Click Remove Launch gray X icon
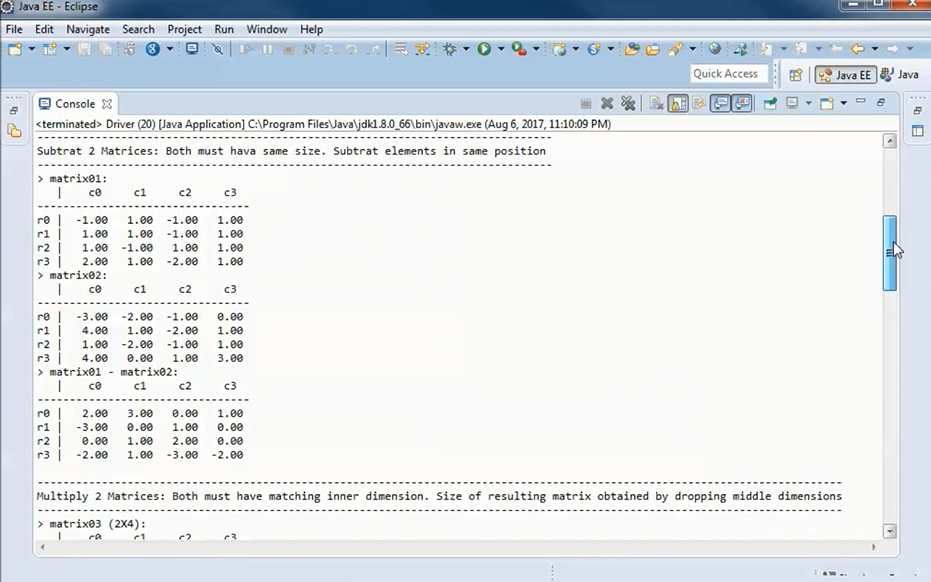The image size is (931, 582). pos(607,104)
